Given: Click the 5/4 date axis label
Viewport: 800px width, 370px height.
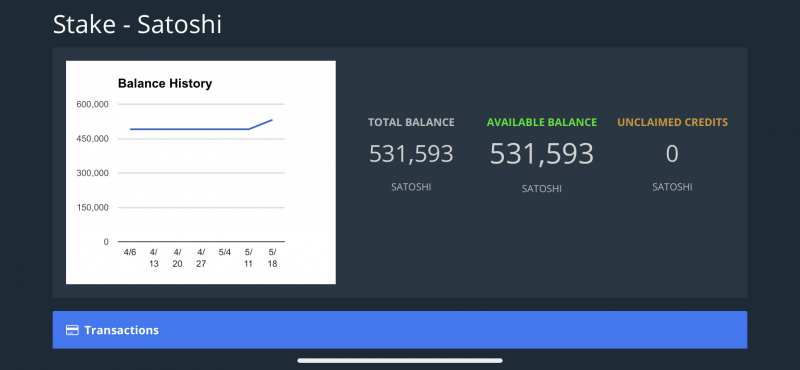Looking at the screenshot, I should point(225,252).
